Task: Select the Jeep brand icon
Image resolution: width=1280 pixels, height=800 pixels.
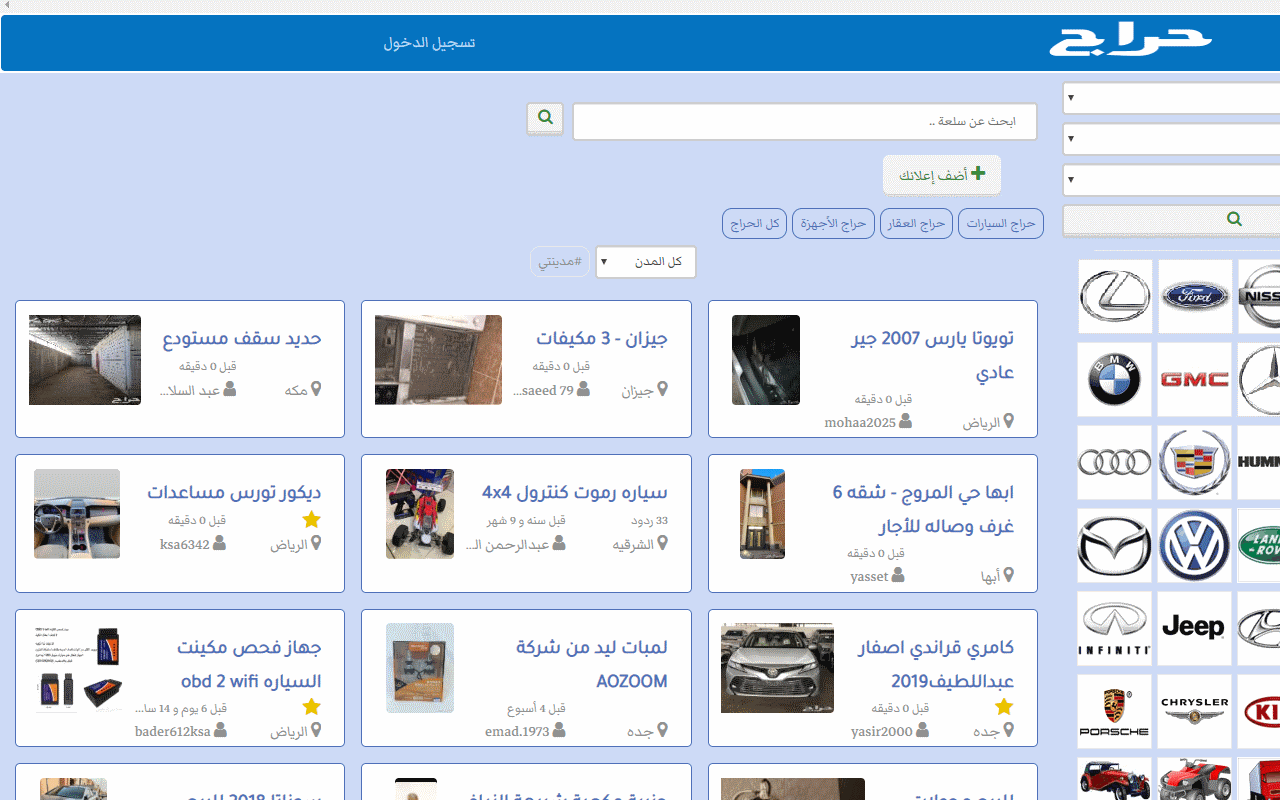Action: pyautogui.click(x=1194, y=628)
